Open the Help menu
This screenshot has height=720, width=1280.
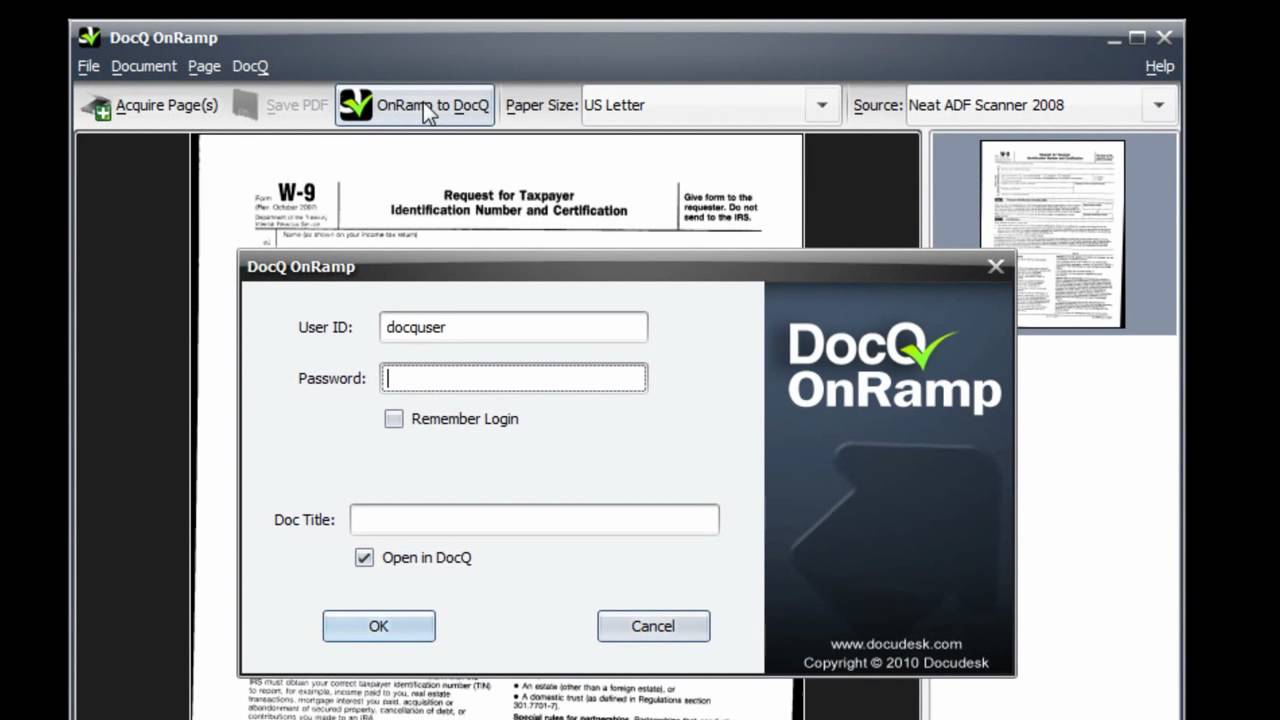click(1160, 66)
